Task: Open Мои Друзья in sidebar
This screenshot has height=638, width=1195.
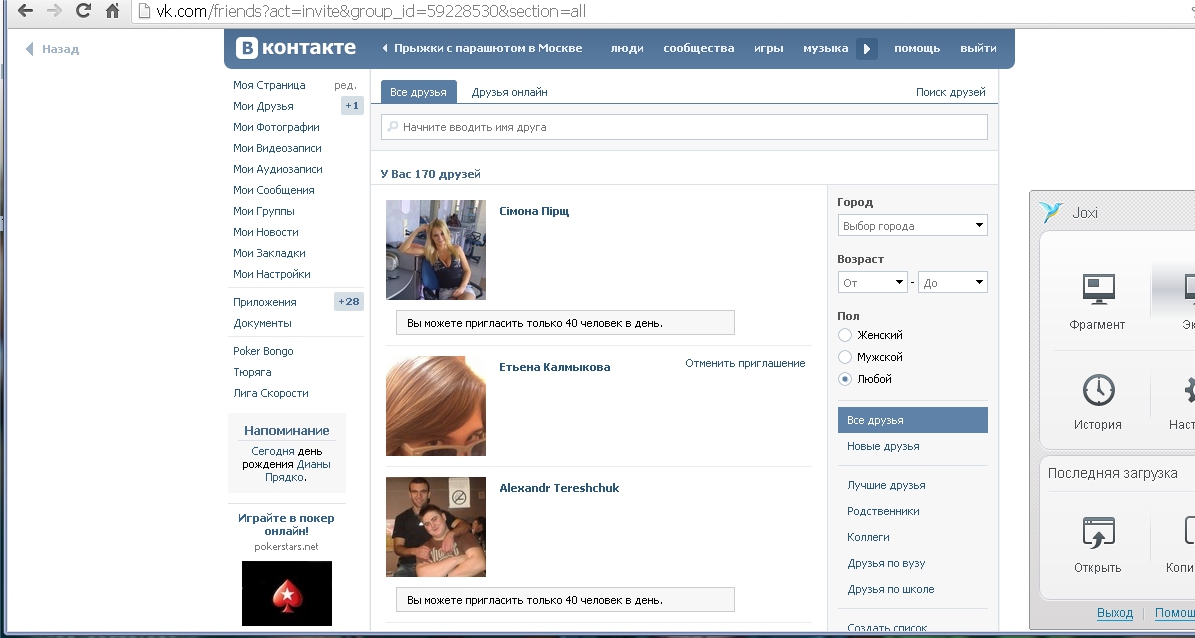Action: point(263,106)
